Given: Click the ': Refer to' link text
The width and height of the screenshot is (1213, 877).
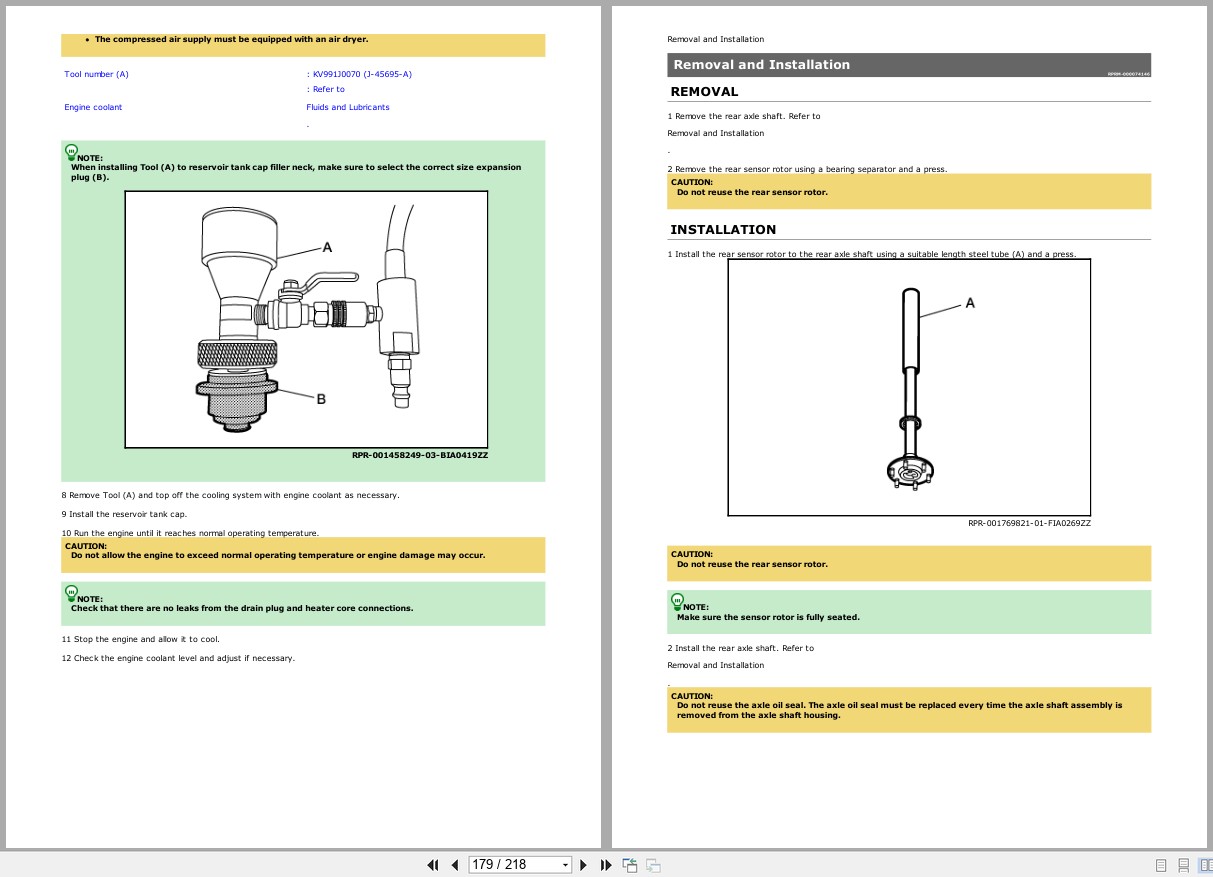Looking at the screenshot, I should 326,90.
